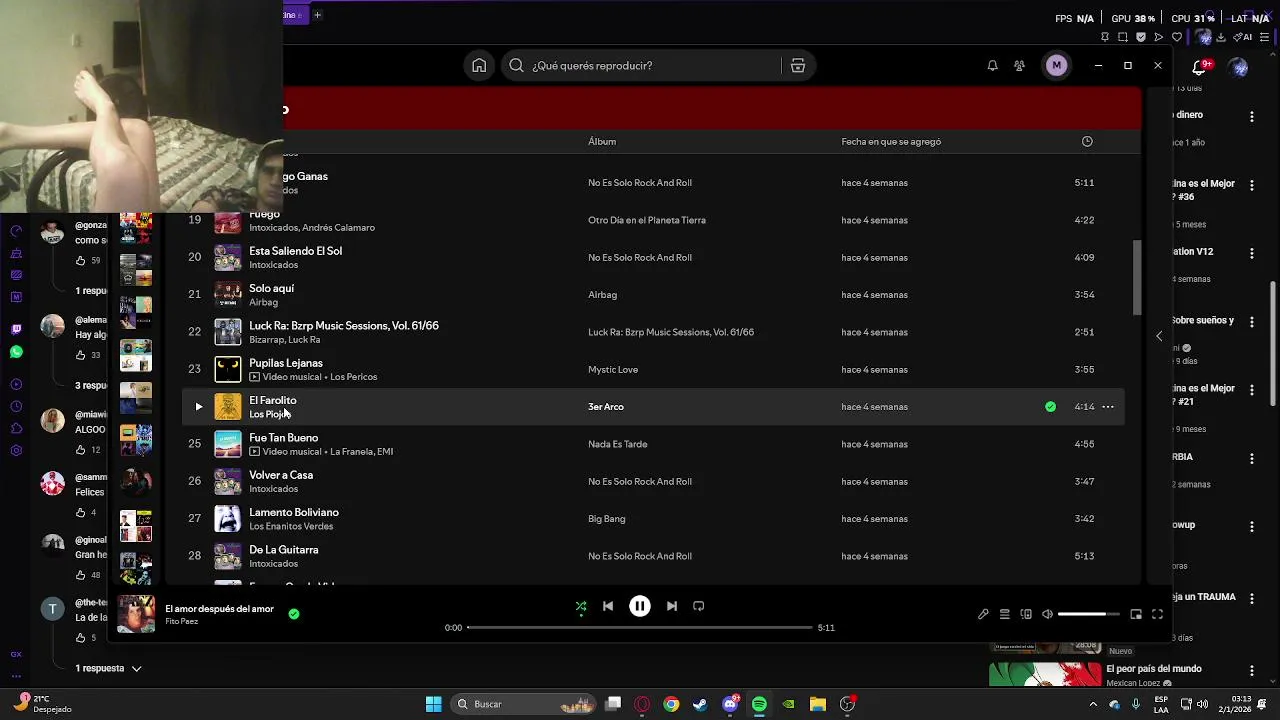Open Los Piojos artist link
1280x720 pixels.
coord(268,414)
